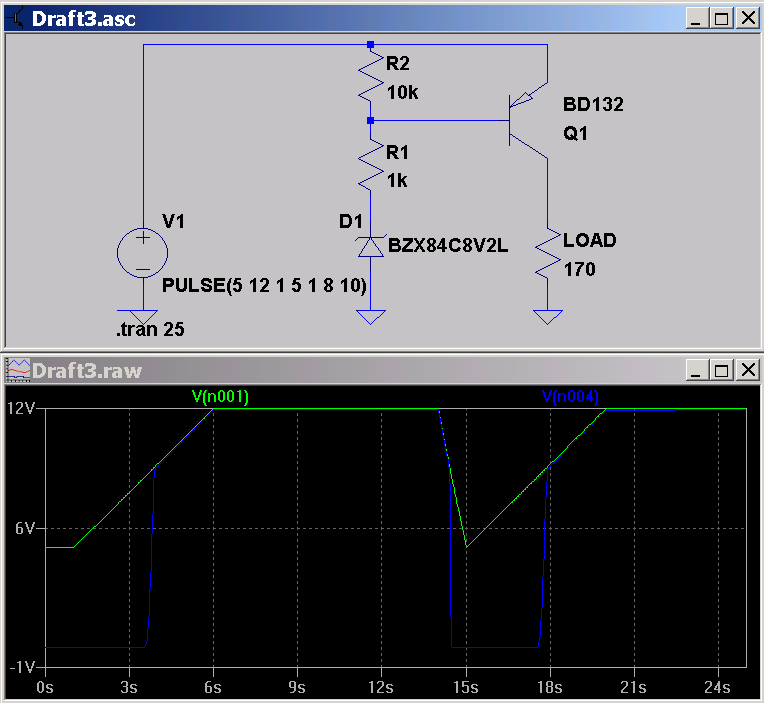Select the V1 voltage source symbol
This screenshot has width=764, height=703.
click(x=143, y=253)
